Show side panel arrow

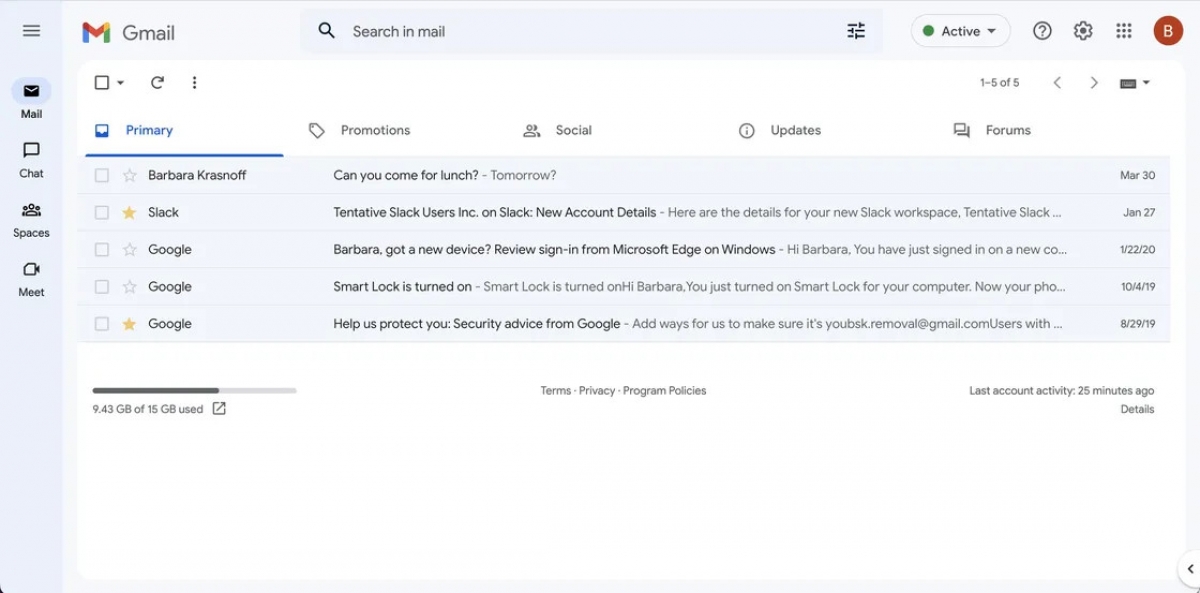[x=1190, y=569]
